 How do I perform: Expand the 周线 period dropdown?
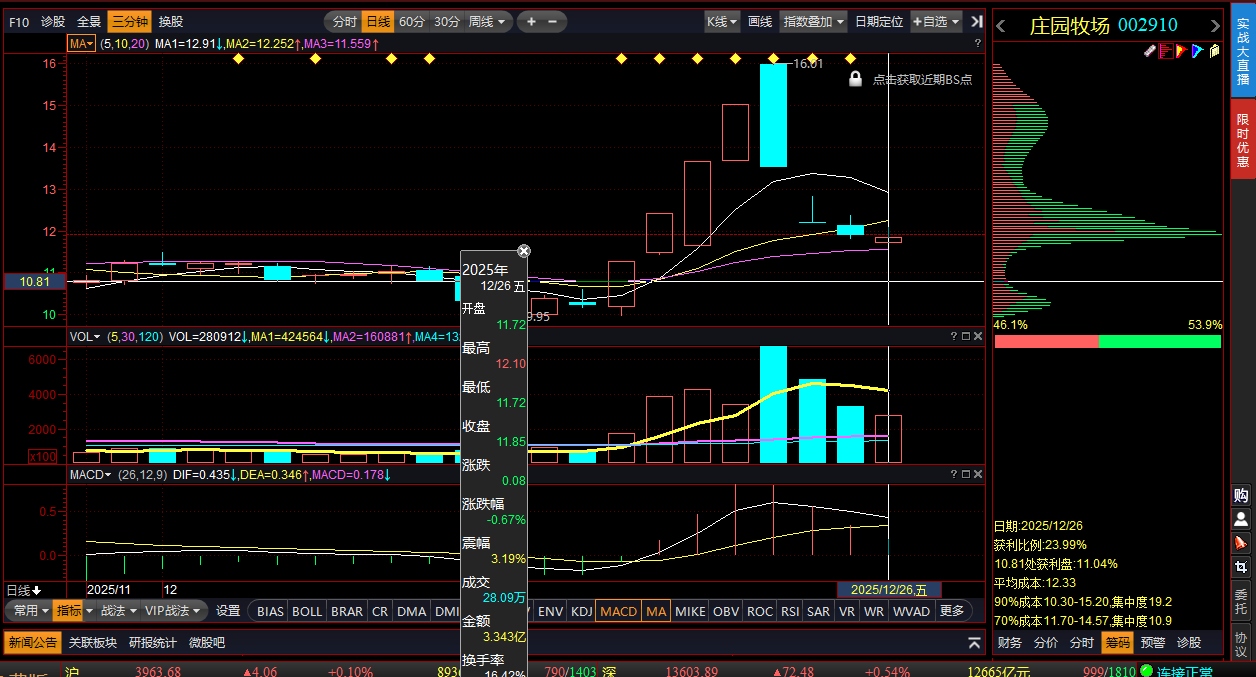coord(488,21)
